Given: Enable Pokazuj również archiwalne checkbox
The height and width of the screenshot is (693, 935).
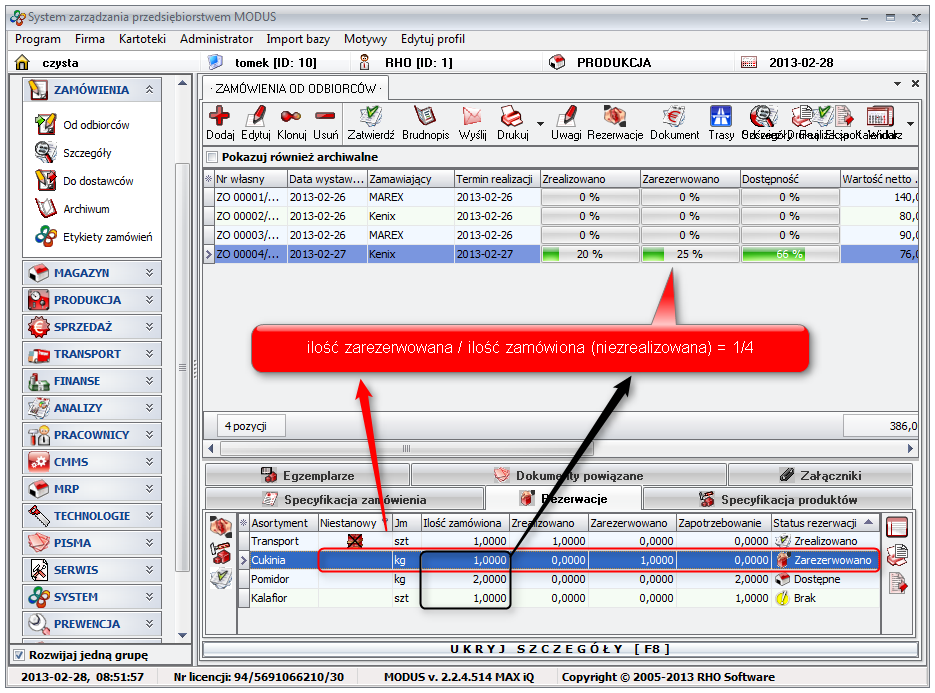Looking at the screenshot, I should [x=211, y=157].
